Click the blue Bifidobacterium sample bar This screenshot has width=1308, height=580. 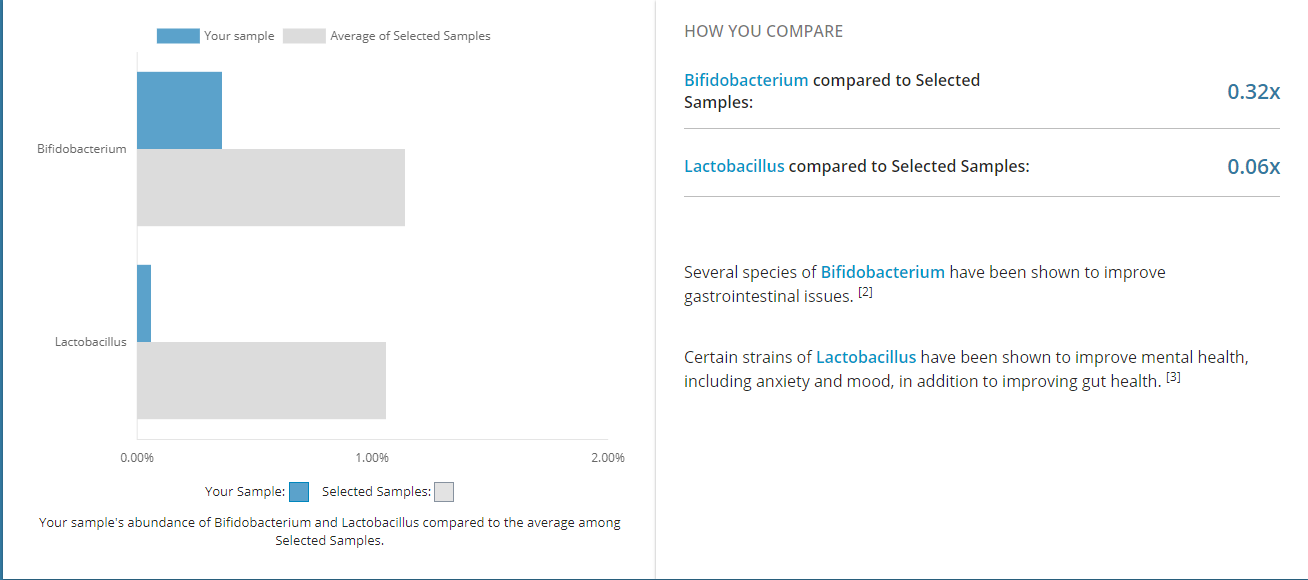[179, 110]
